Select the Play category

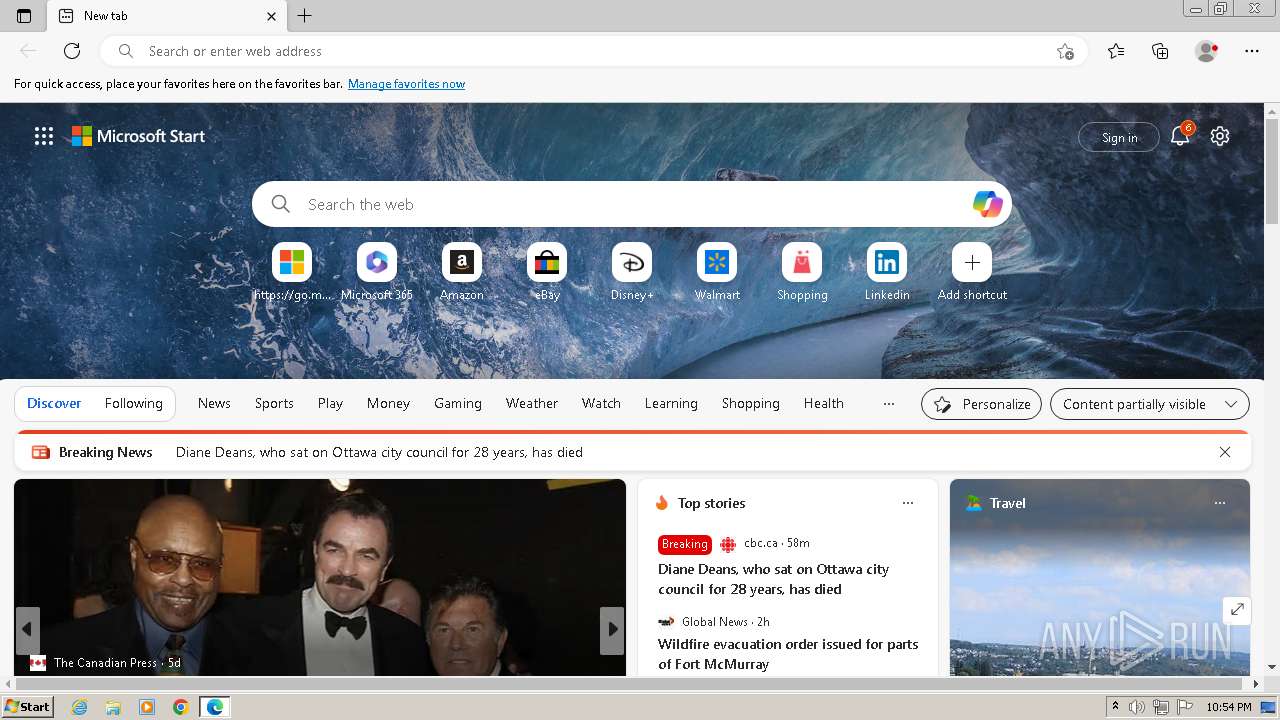point(330,404)
